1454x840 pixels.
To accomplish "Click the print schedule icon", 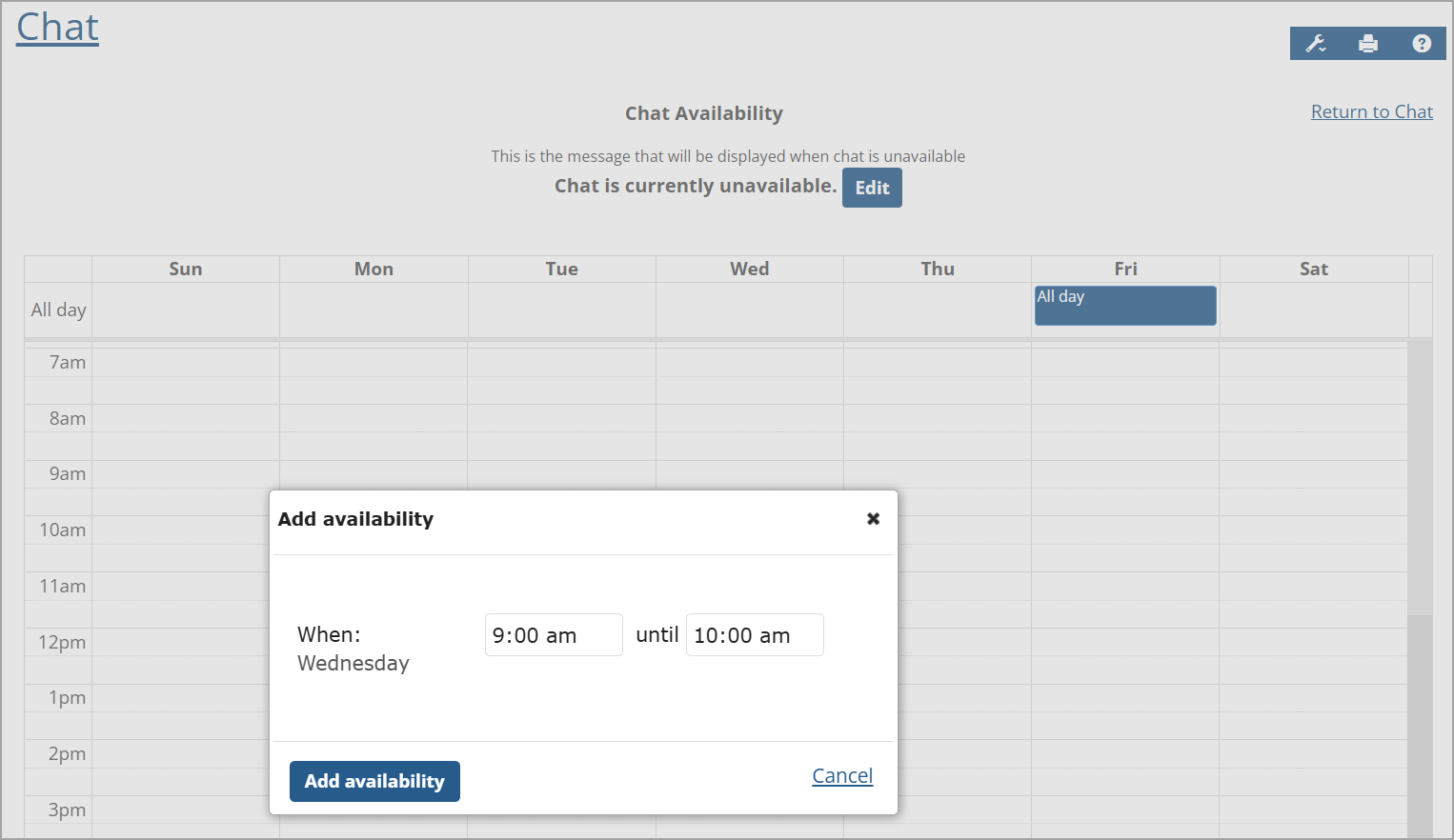I will coord(1368,43).
